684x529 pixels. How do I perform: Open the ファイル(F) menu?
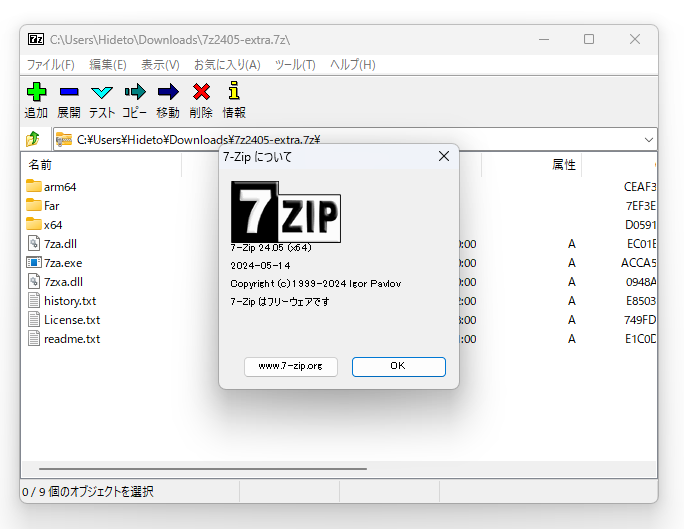(51, 65)
